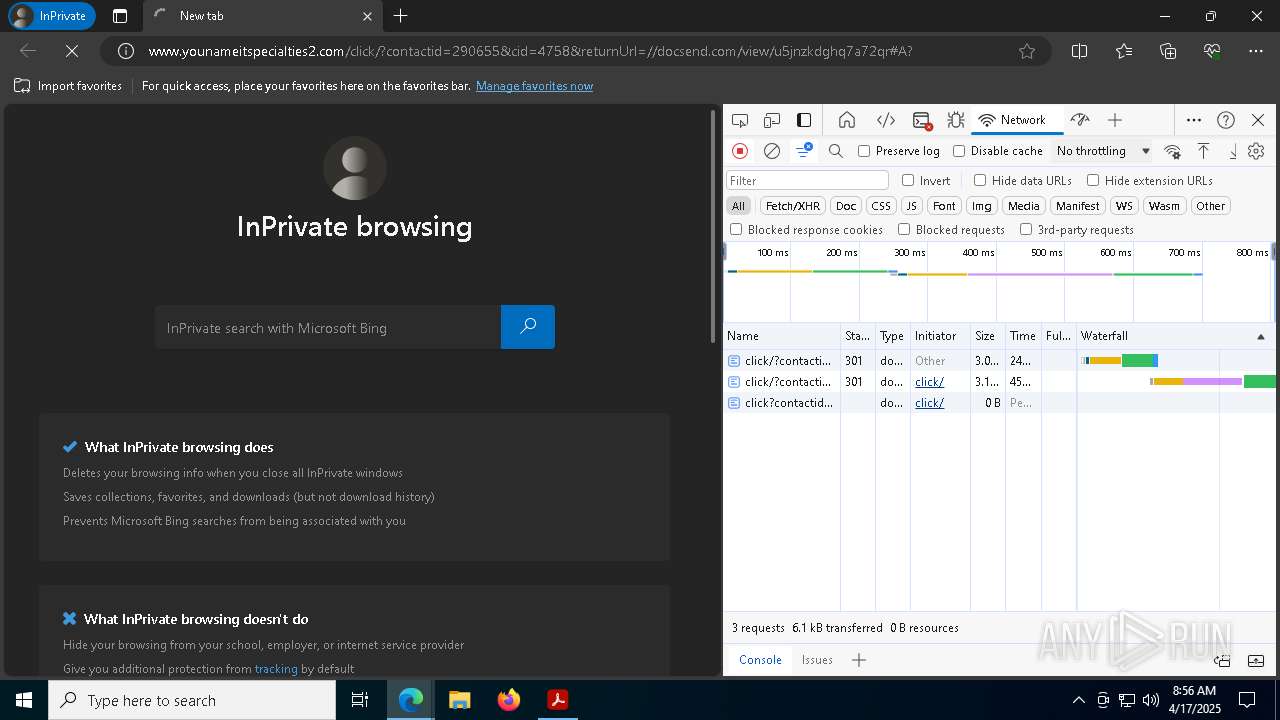Filter requests by JS type
Viewport: 1280px width, 720px height.
click(911, 206)
